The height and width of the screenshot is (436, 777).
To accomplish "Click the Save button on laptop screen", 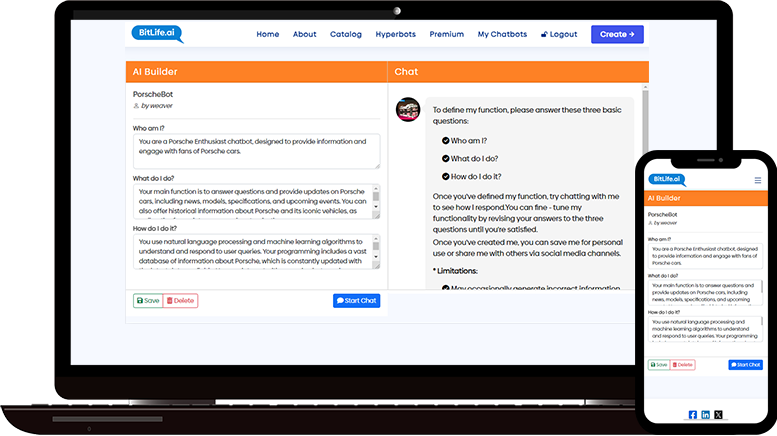I will pyautogui.click(x=148, y=301).
